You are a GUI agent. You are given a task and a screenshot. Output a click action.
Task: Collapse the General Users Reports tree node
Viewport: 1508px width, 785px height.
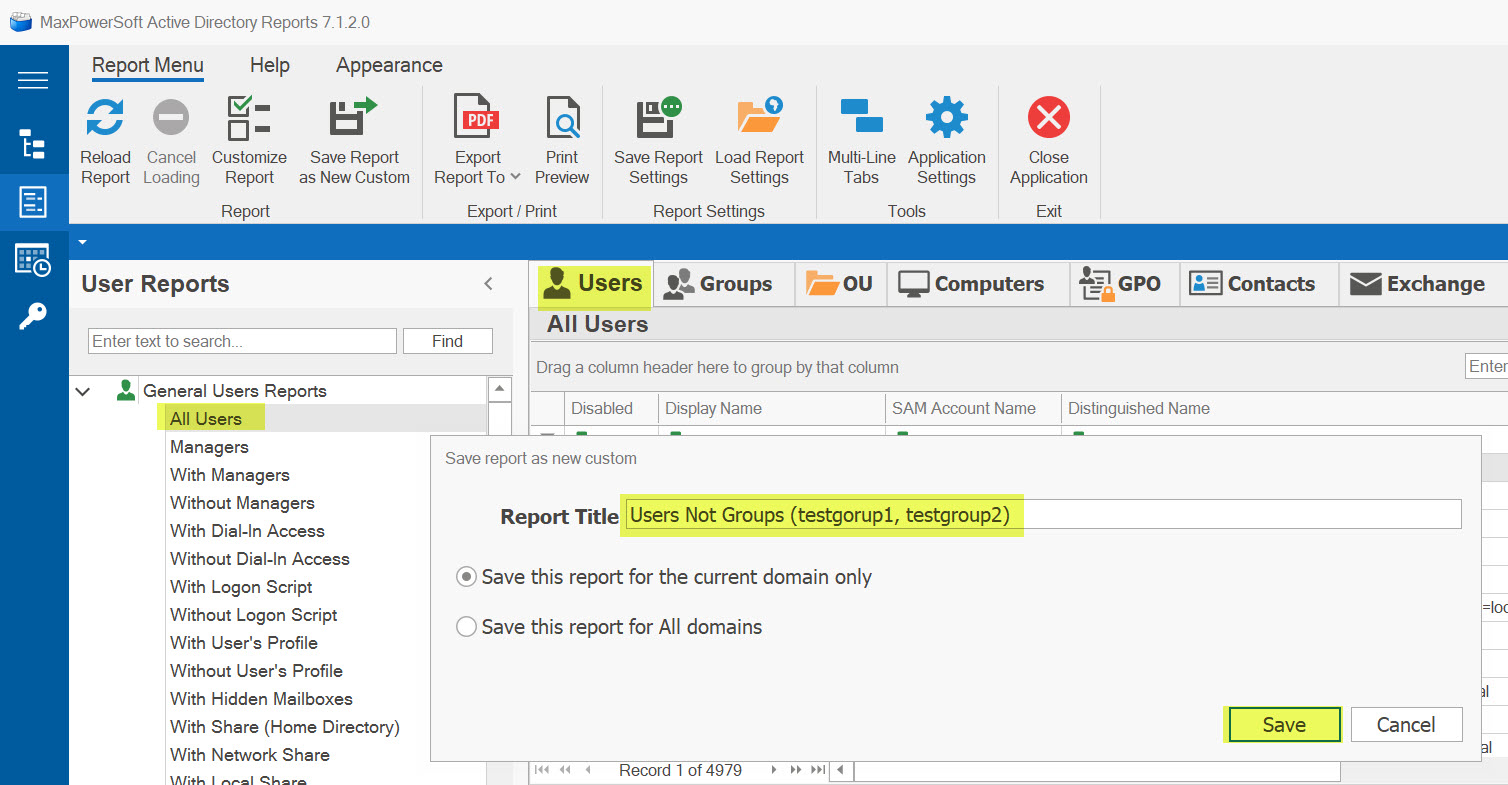83,391
